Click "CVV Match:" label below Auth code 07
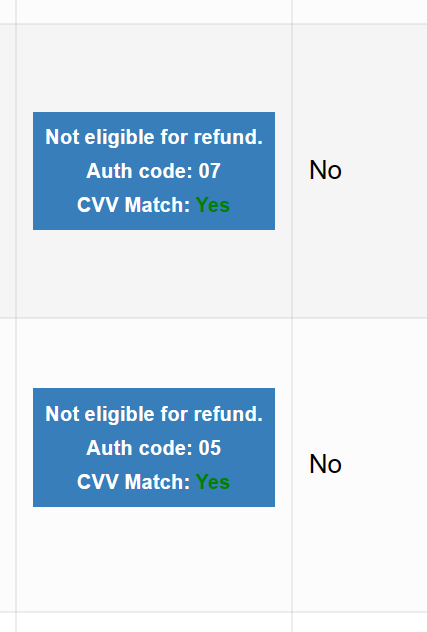The height and width of the screenshot is (632, 427). (x=133, y=205)
